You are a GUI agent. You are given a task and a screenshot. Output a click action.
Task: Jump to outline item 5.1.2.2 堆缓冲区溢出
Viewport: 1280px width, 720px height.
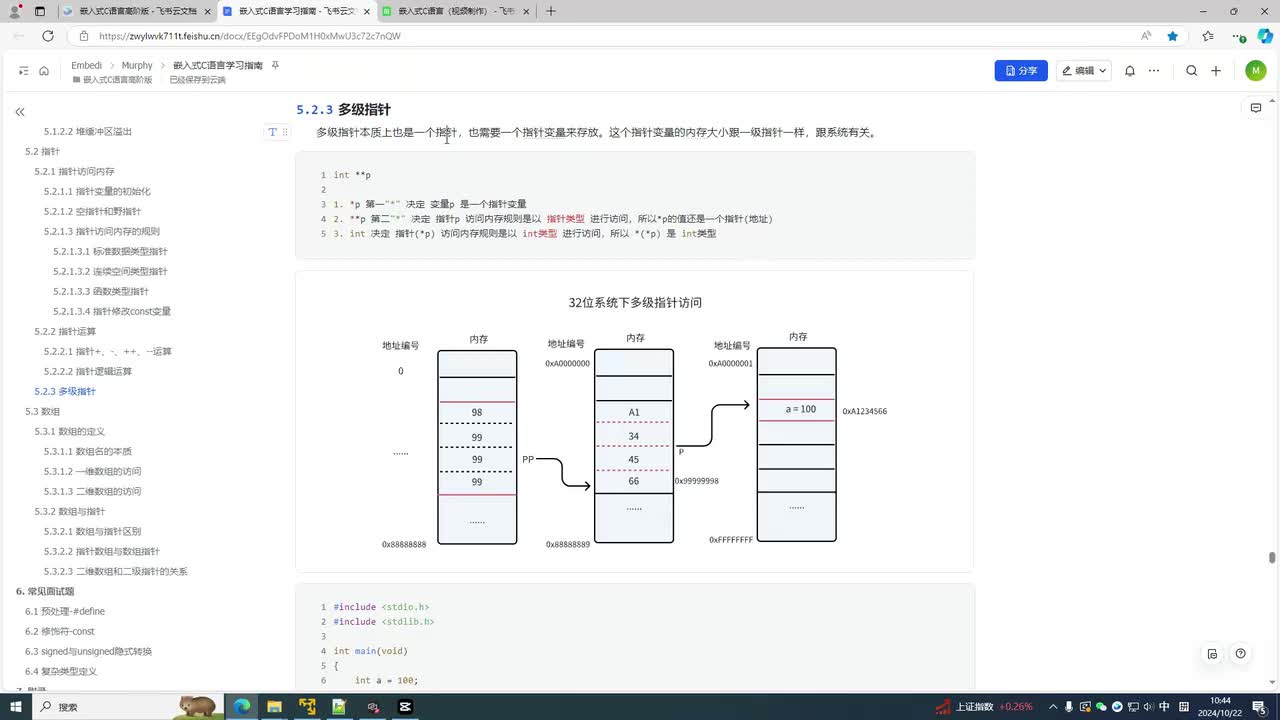(x=88, y=131)
